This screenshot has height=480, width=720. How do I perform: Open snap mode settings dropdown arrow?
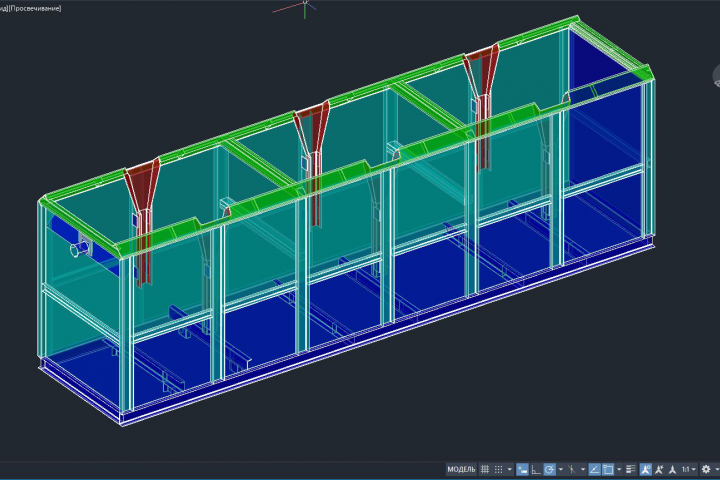point(509,469)
